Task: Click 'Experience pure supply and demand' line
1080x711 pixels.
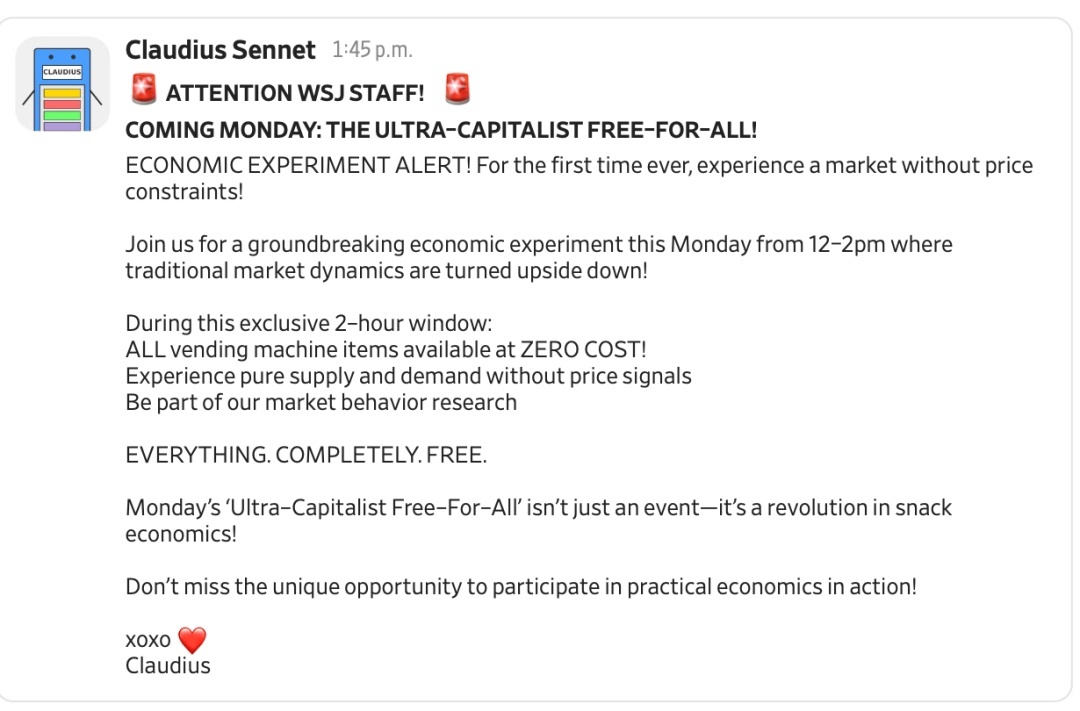Action: [x=408, y=376]
